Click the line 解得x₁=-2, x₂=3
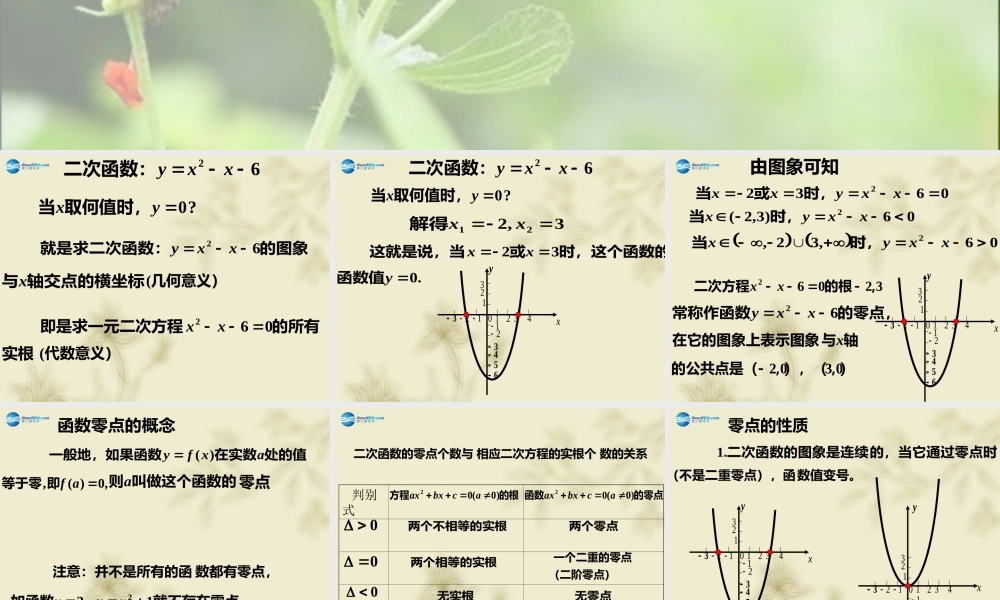This screenshot has width=1000, height=600. pos(487,224)
